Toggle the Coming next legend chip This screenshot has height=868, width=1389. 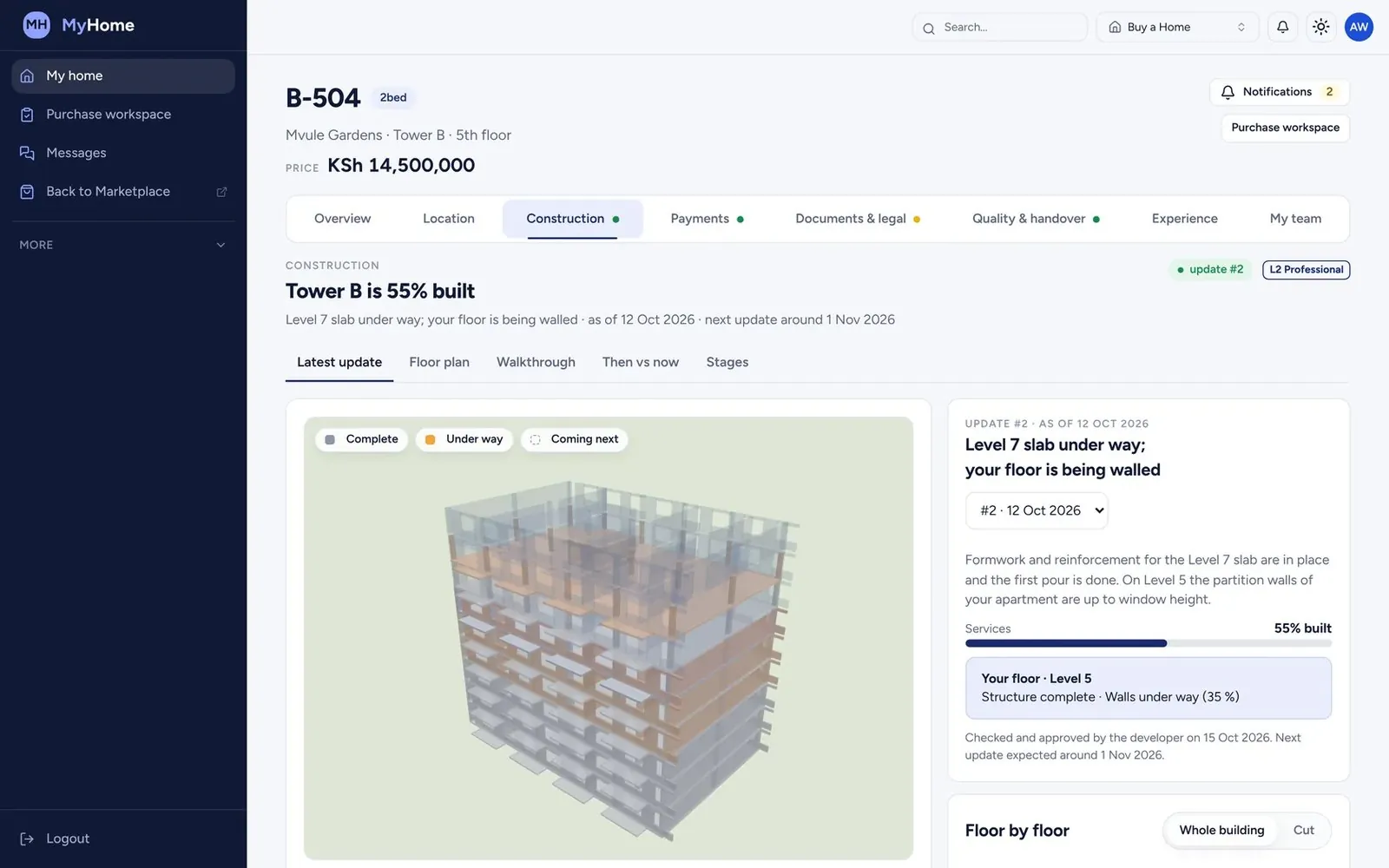tap(574, 439)
